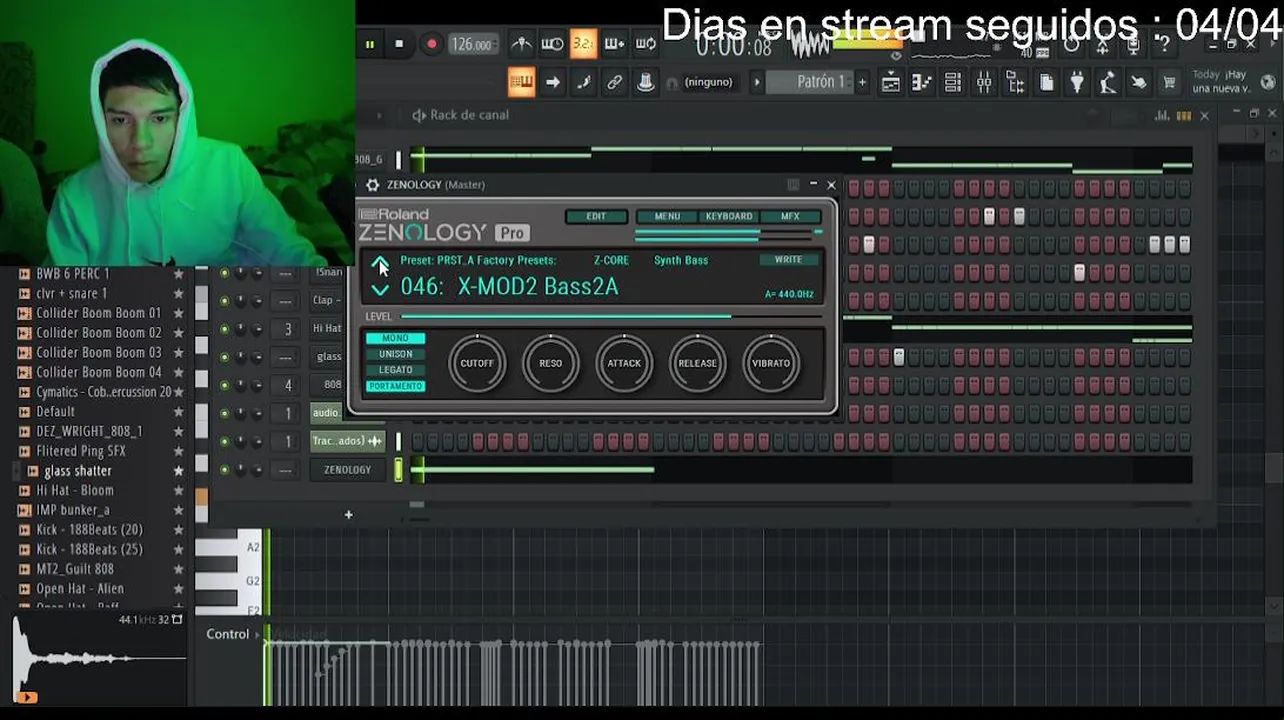Toggle the metronome icon
The height and width of the screenshot is (720, 1284).
[x=521, y=44]
